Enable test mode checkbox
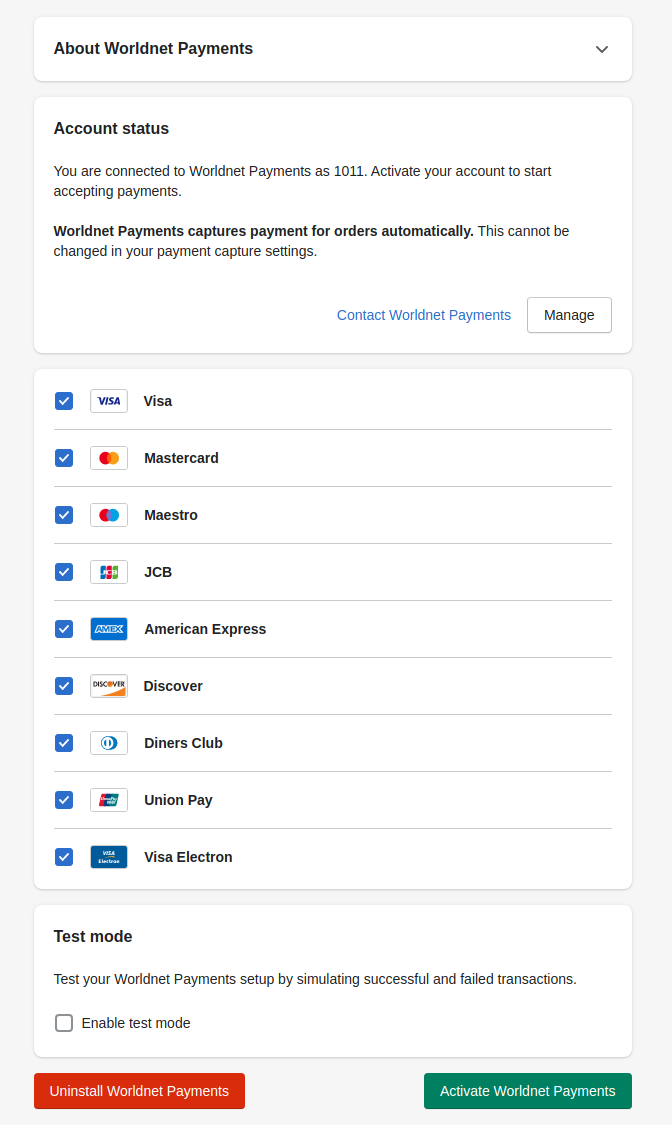The image size is (672, 1125). [x=64, y=1023]
